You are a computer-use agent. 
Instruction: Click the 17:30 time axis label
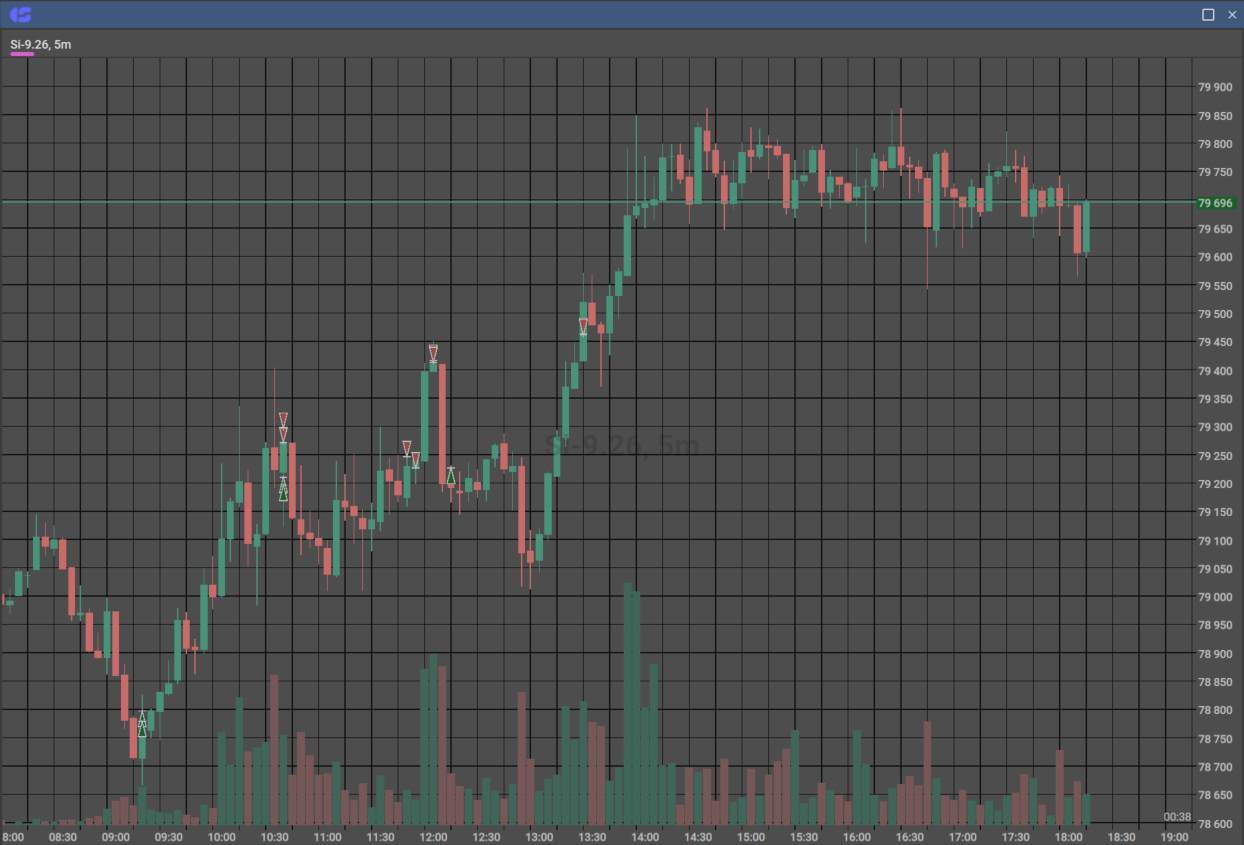[1016, 837]
